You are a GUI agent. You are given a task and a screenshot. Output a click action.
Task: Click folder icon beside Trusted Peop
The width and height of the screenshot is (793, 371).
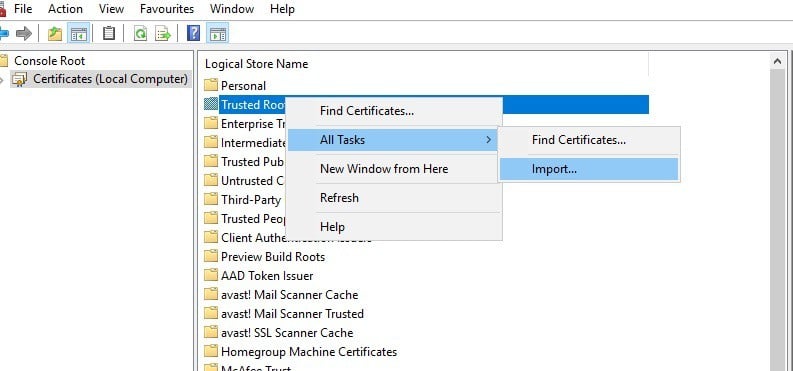click(x=211, y=218)
